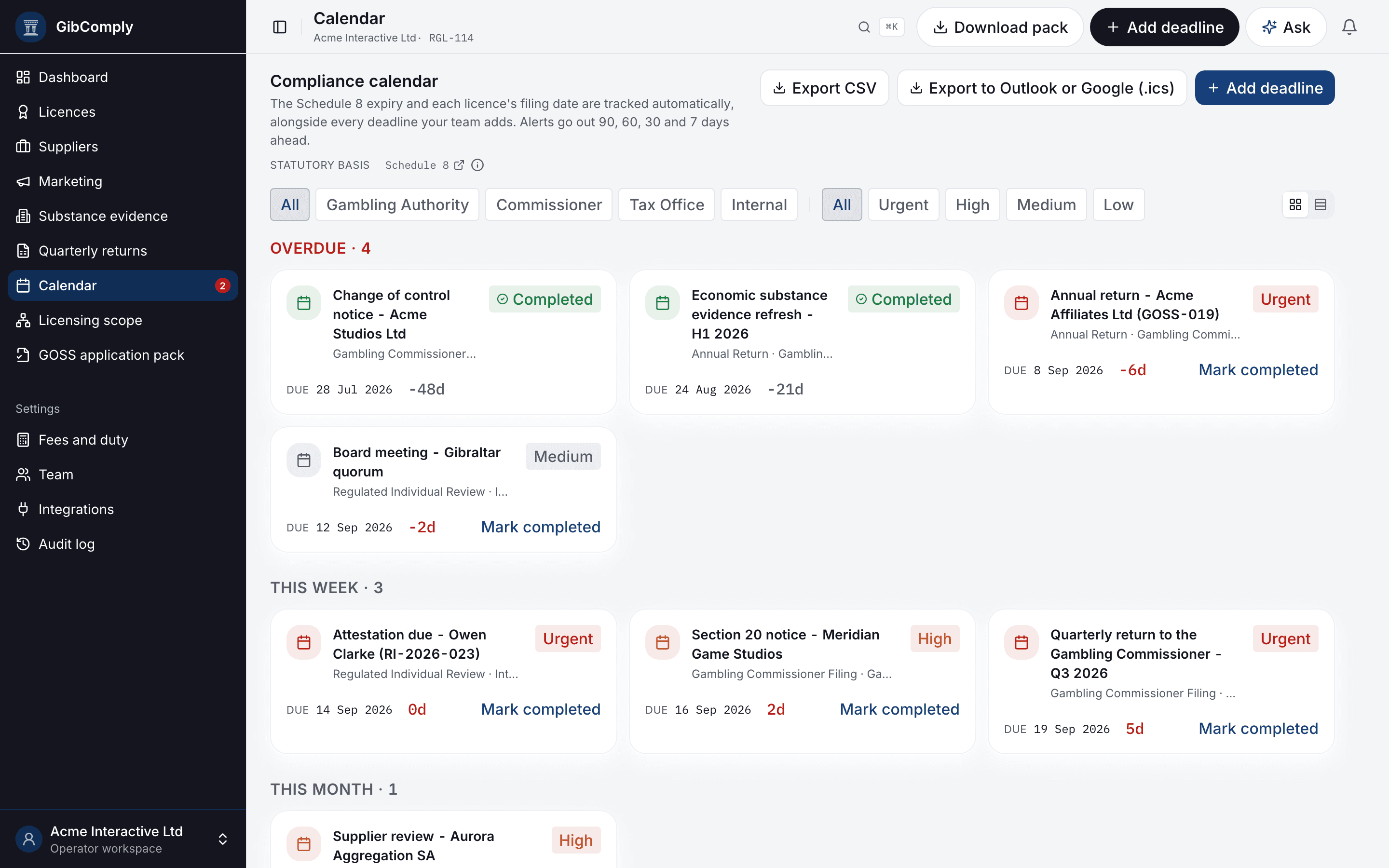Show Schedule 8 info tooltip icon
The width and height of the screenshot is (1389, 868).
477,165
